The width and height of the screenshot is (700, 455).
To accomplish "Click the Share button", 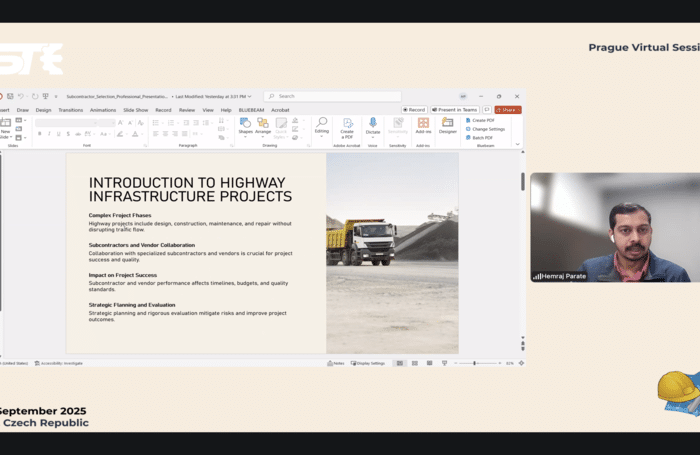I will tap(507, 110).
